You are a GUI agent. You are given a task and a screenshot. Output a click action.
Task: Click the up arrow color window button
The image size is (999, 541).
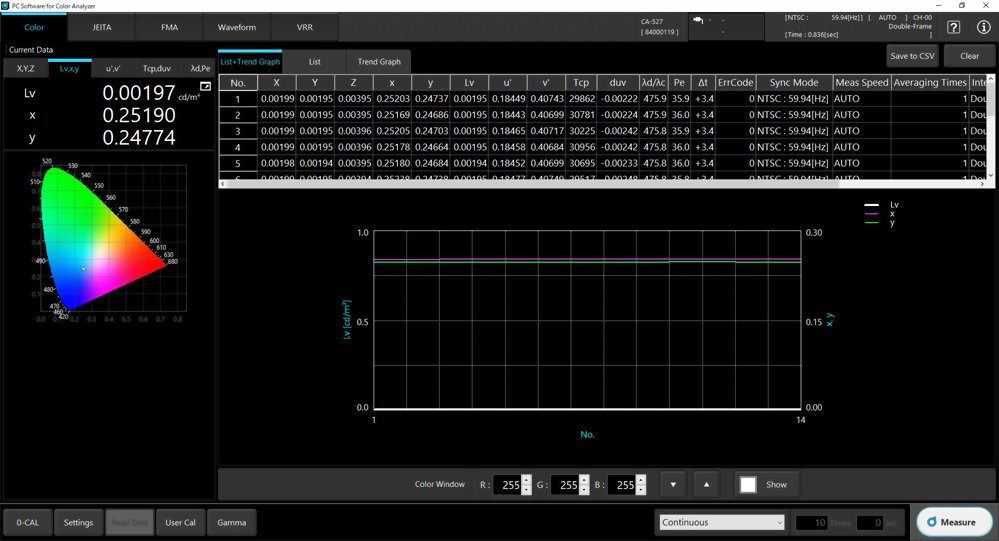(706, 485)
